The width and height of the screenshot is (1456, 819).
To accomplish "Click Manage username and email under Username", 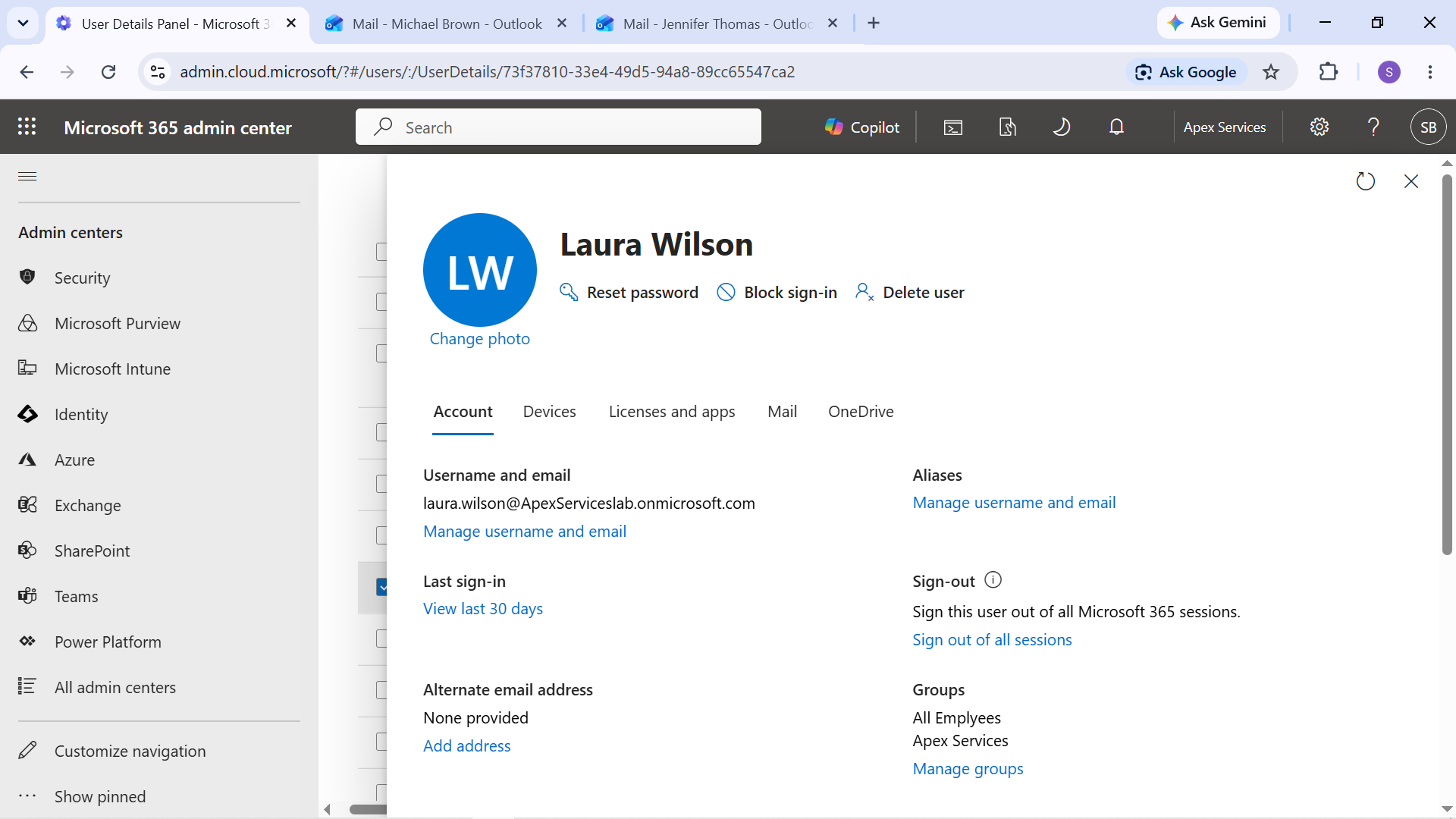I will point(525,532).
